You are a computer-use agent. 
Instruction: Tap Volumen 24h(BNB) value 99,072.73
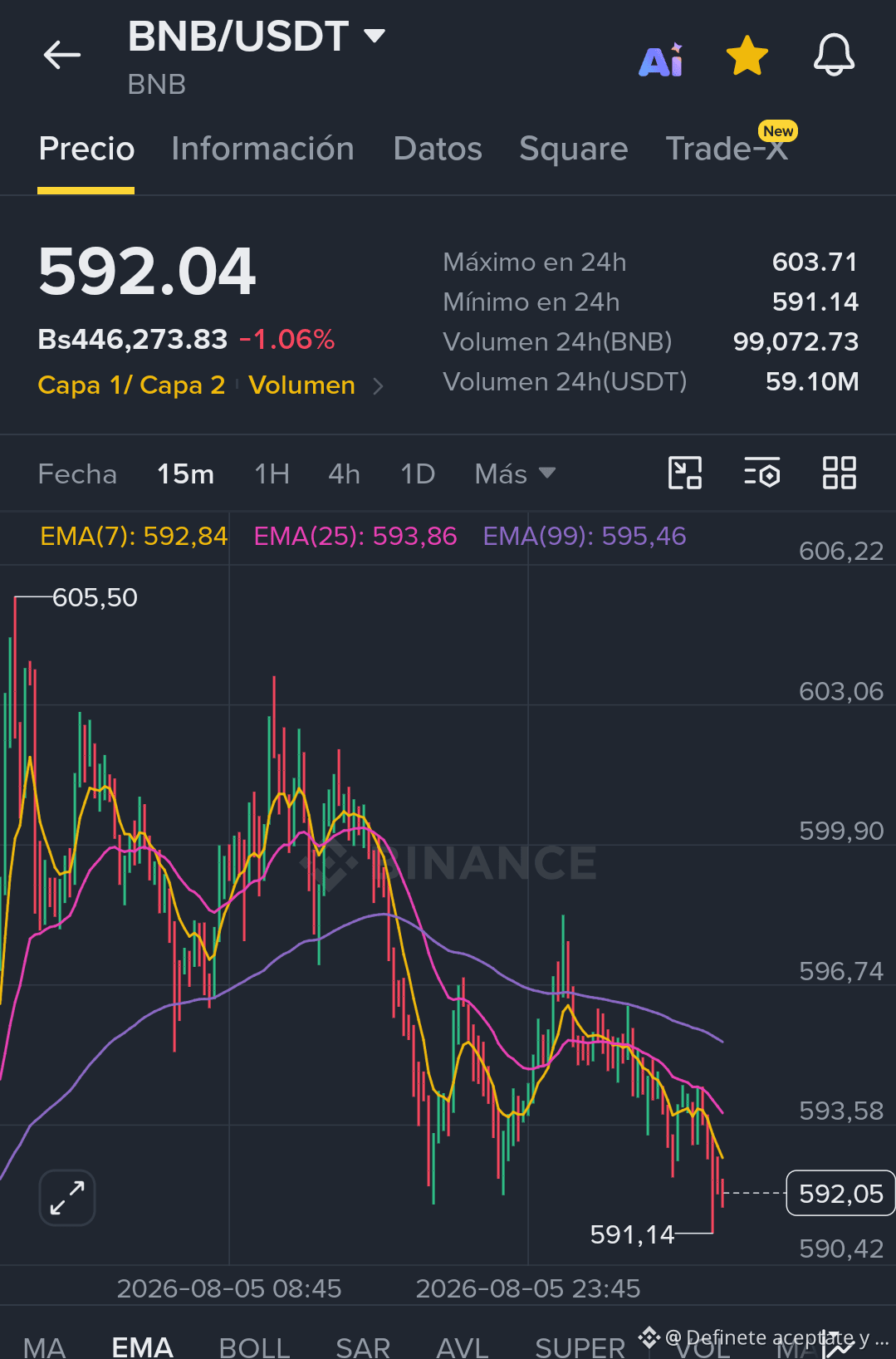click(x=796, y=342)
